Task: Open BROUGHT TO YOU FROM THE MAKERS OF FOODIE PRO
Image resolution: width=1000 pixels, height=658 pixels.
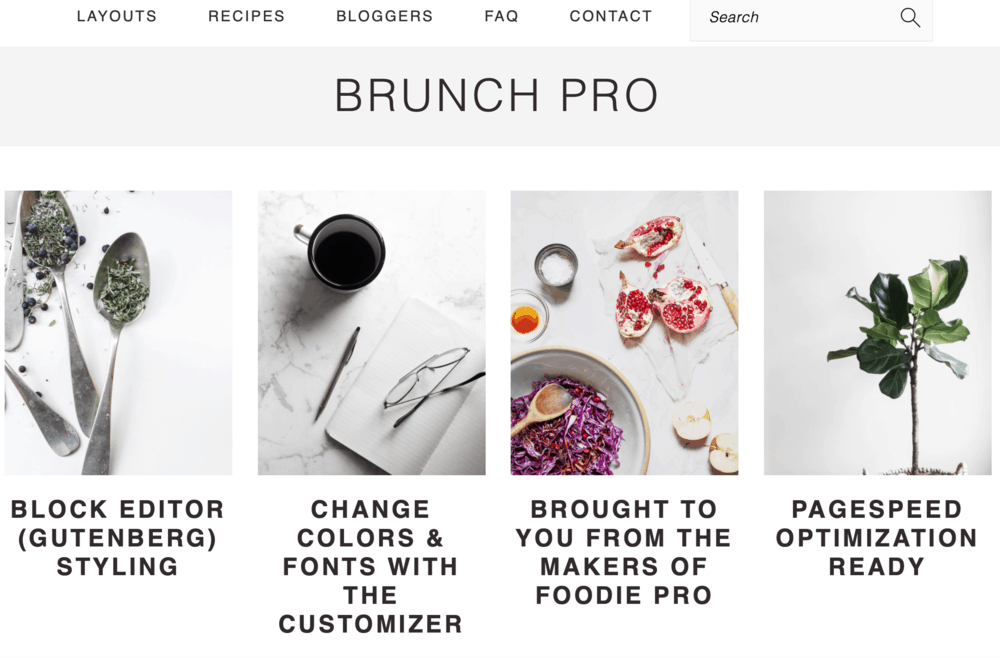Action: pyautogui.click(x=623, y=550)
